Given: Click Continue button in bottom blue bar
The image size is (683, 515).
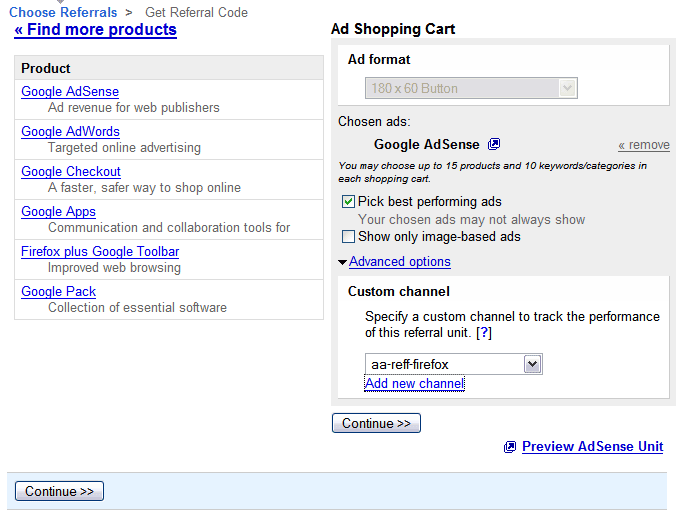Looking at the screenshot, I should tap(59, 491).
